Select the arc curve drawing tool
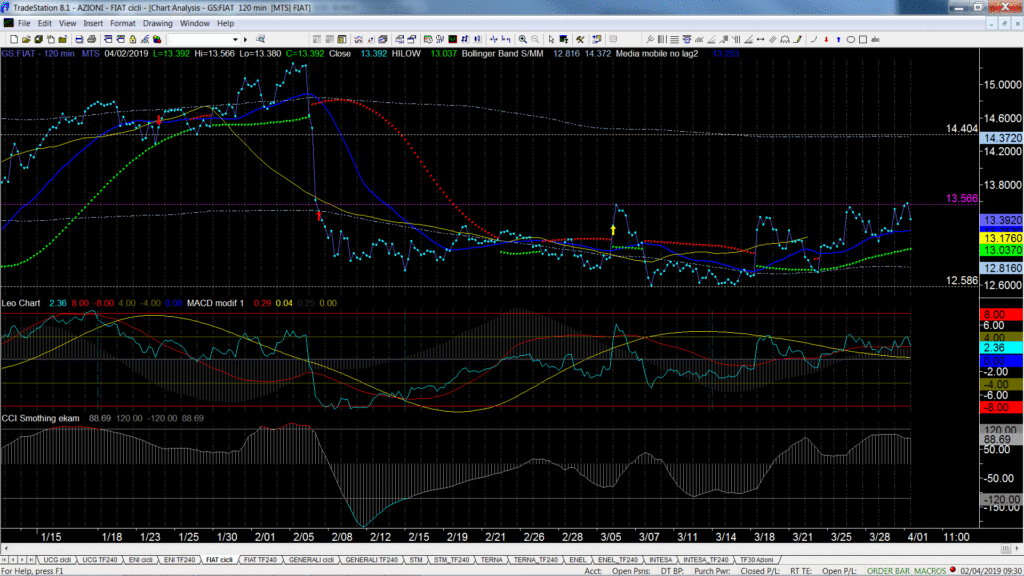The width and height of the screenshot is (1024, 576). point(814,39)
